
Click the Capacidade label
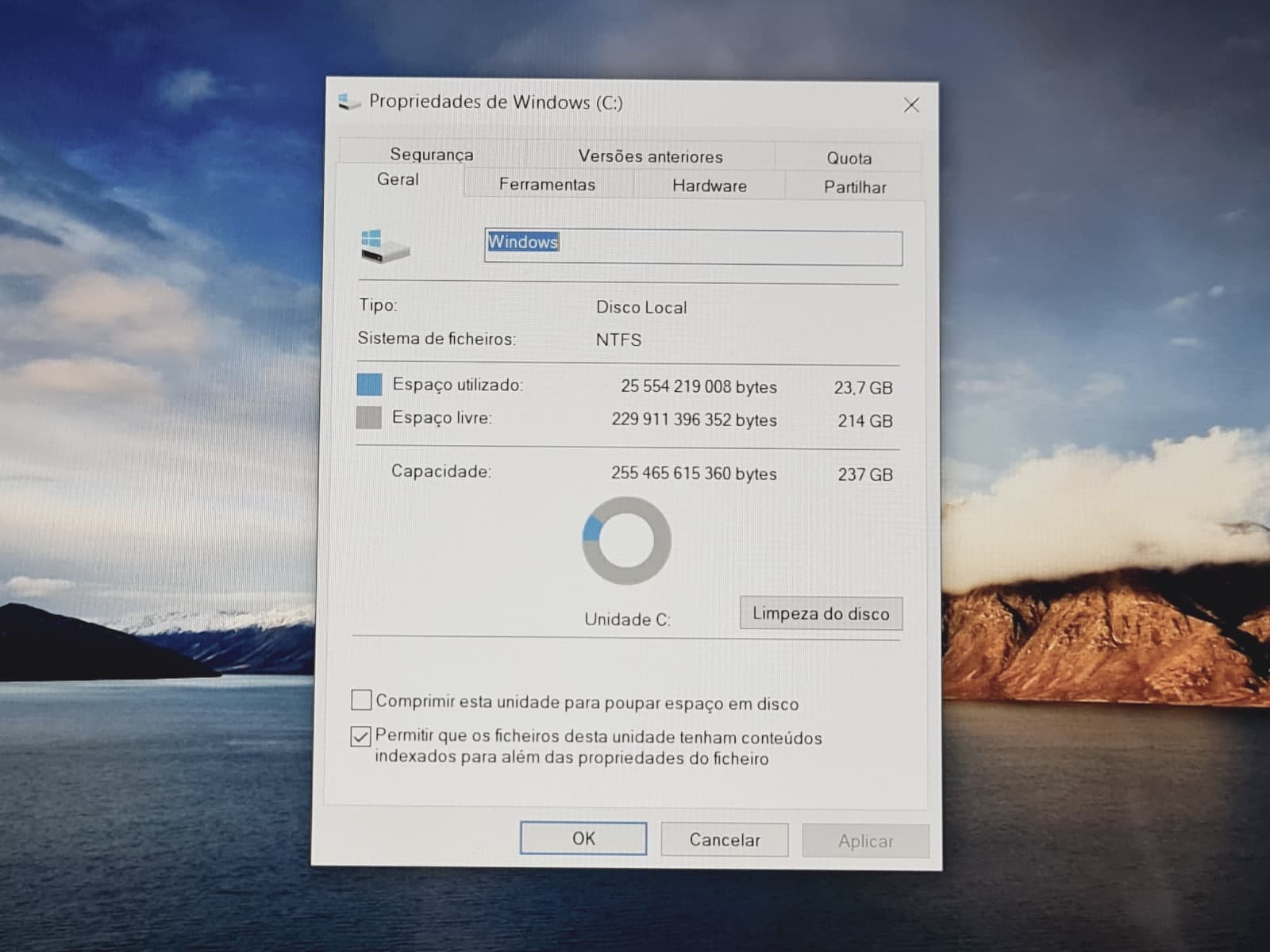441,471
